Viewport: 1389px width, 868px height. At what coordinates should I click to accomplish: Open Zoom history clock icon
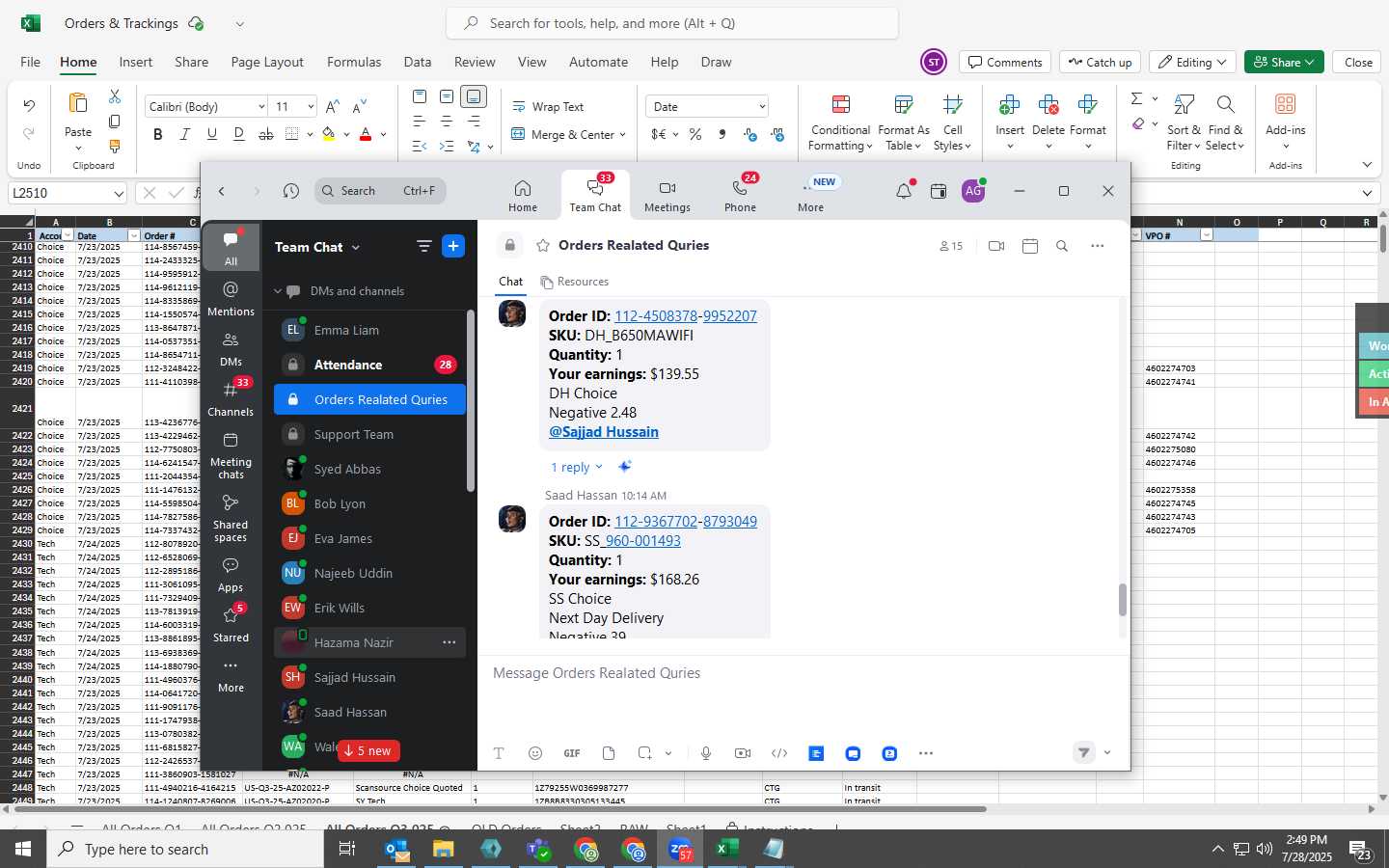[x=291, y=191]
